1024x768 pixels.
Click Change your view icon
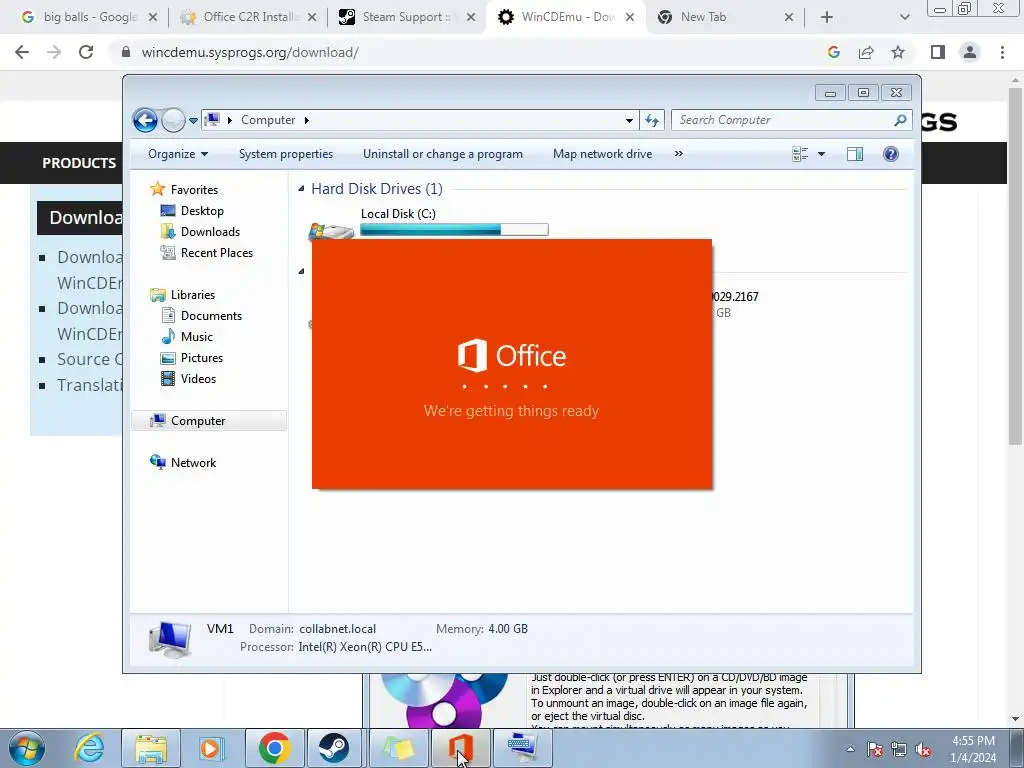pyautogui.click(x=800, y=154)
